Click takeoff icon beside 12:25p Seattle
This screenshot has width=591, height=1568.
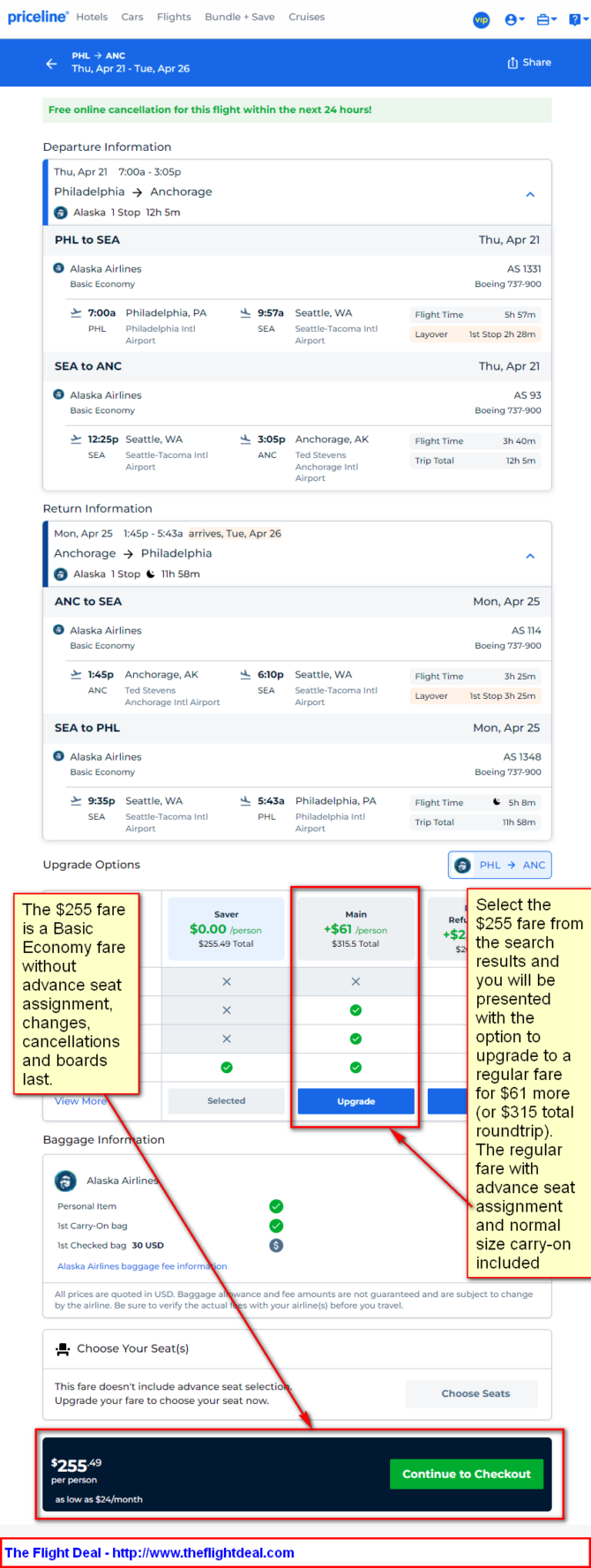tap(77, 439)
